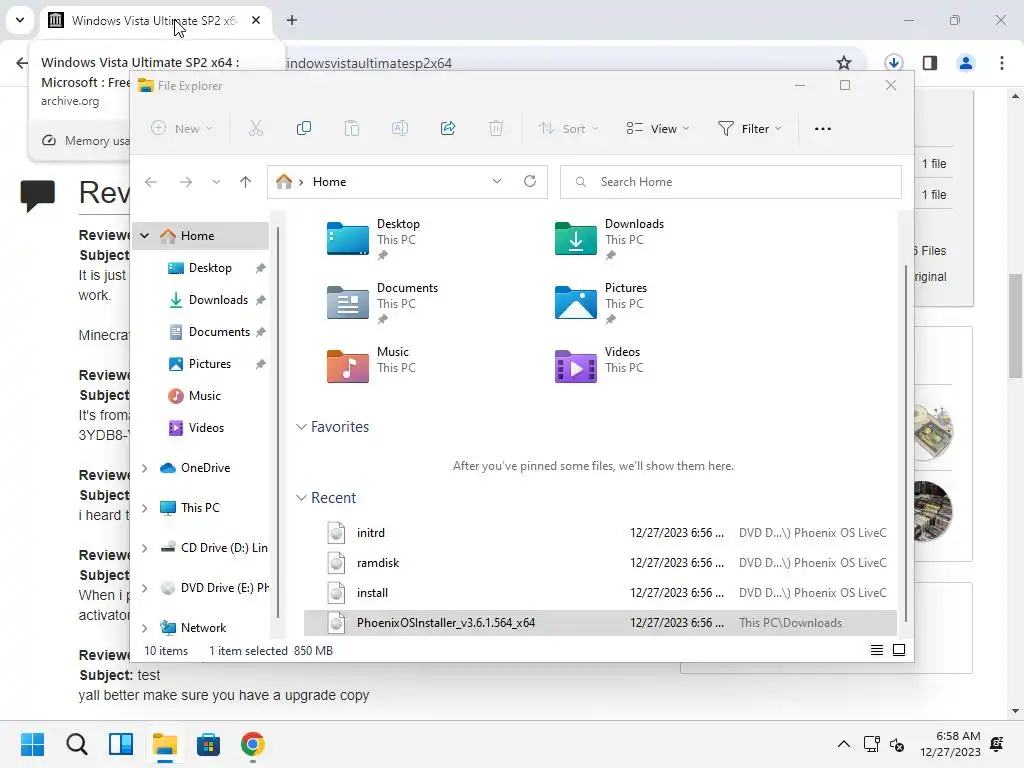Open Task View widget on the taskbar

(x=121, y=744)
